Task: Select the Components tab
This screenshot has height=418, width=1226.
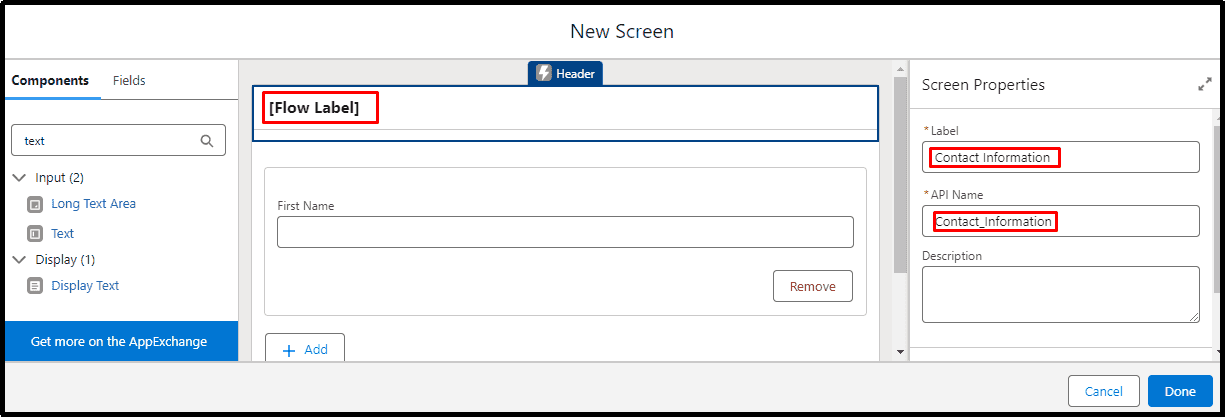Action: tap(50, 80)
